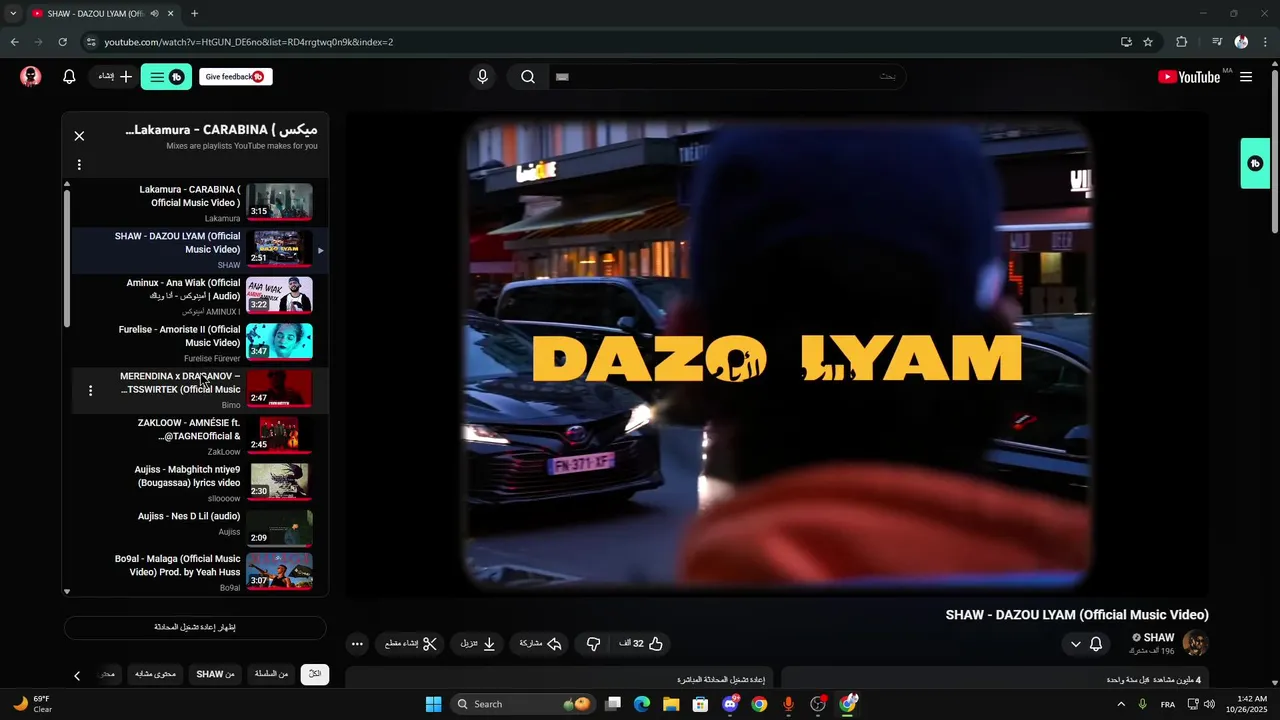Open the Create (+) button
The width and height of the screenshot is (1280, 720).
click(115, 77)
